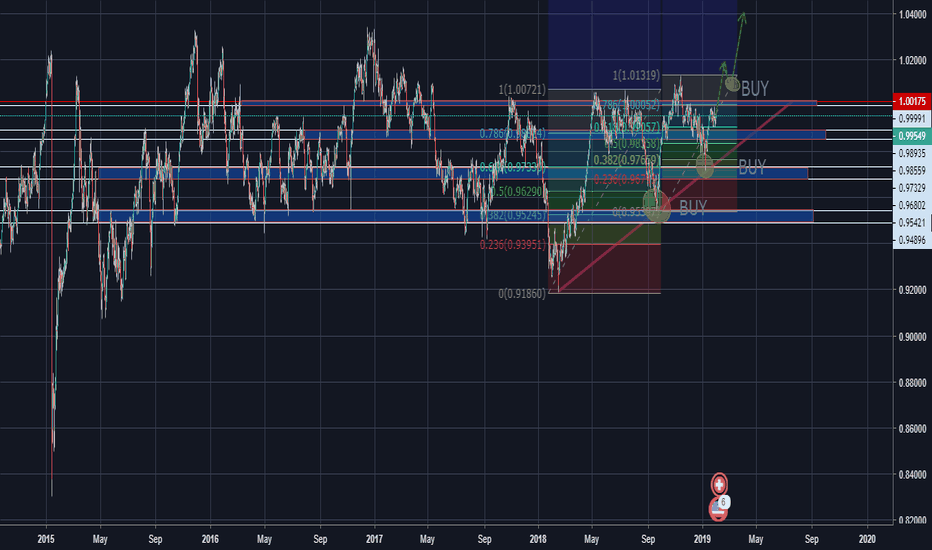Click the 0.98559 price axis label

pos(912,170)
